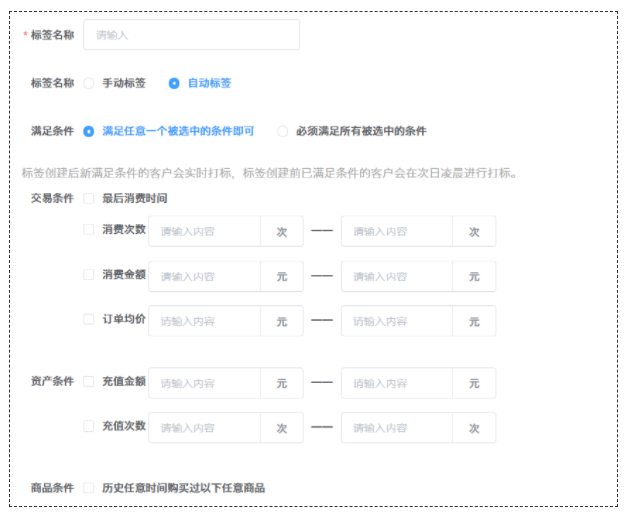The width and height of the screenshot is (628, 515).
Task: Click the maximum 消费金额 input box
Action: 397,276
